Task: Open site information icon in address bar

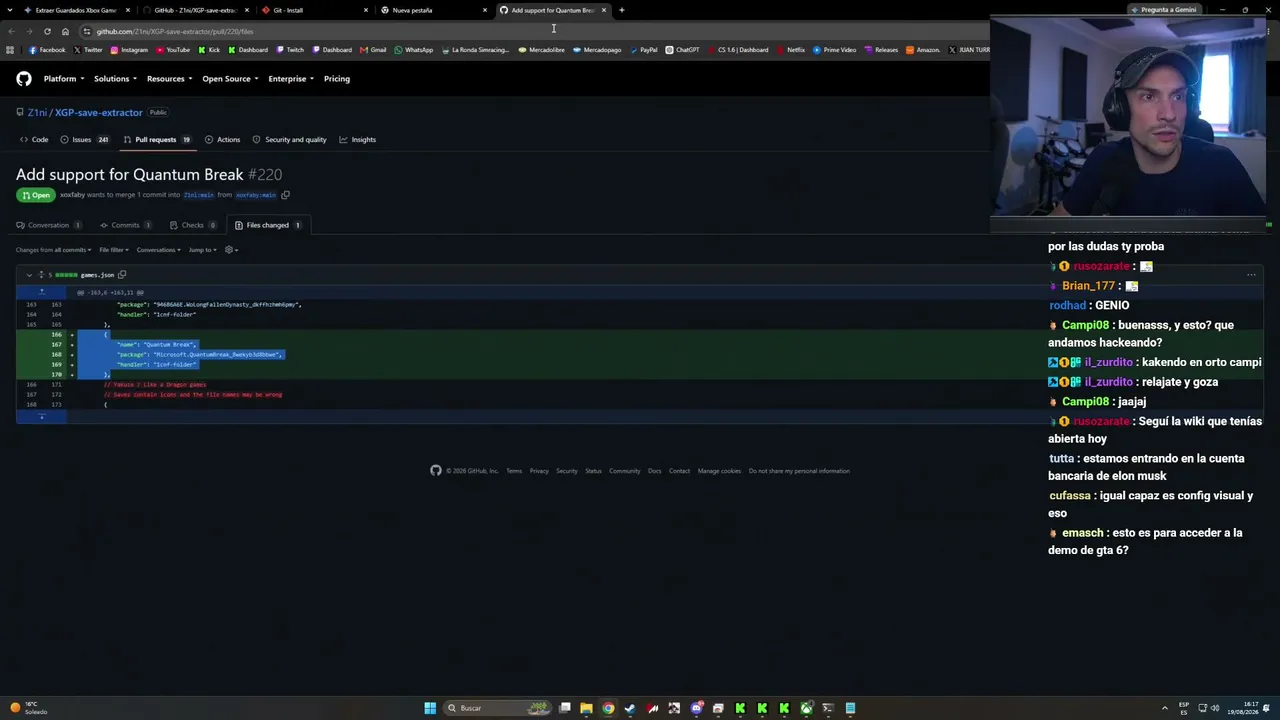Action: pyautogui.click(x=87, y=31)
